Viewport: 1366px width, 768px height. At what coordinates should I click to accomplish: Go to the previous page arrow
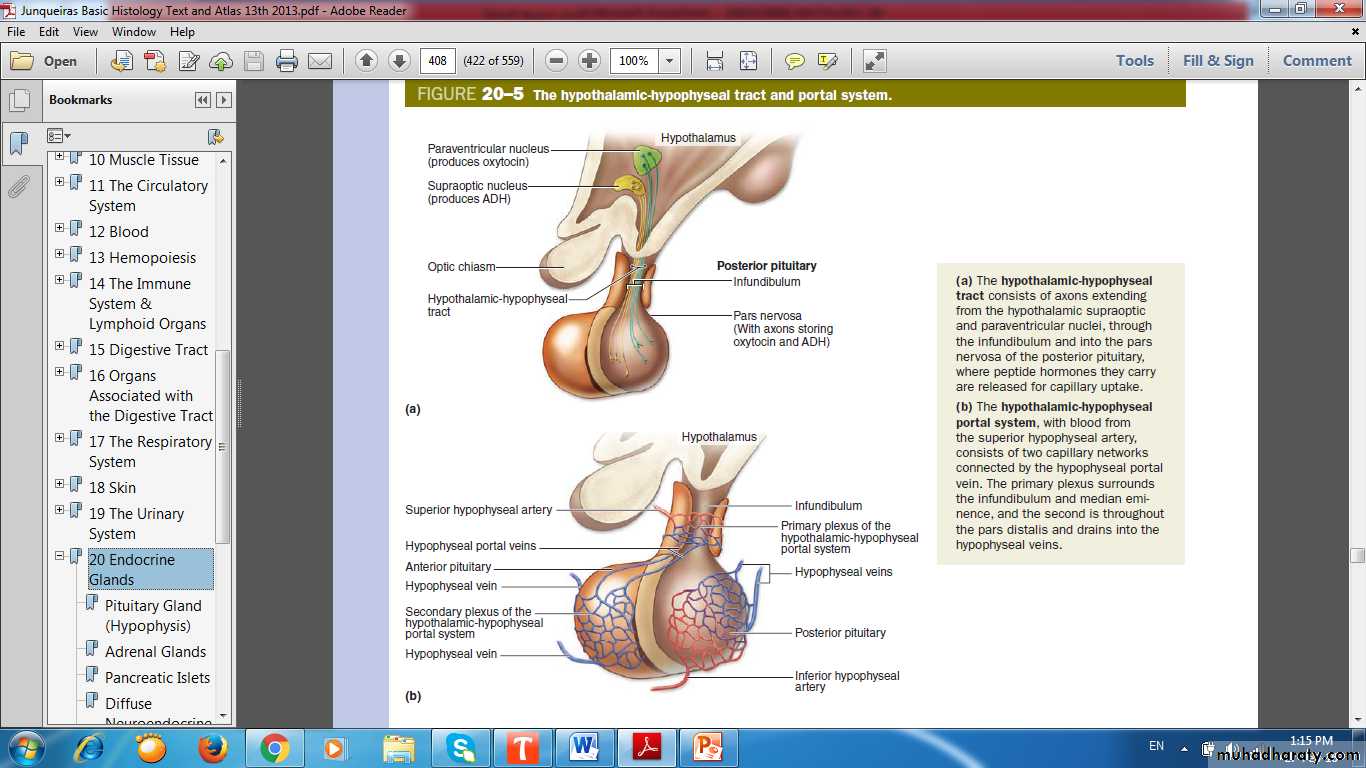[x=366, y=61]
